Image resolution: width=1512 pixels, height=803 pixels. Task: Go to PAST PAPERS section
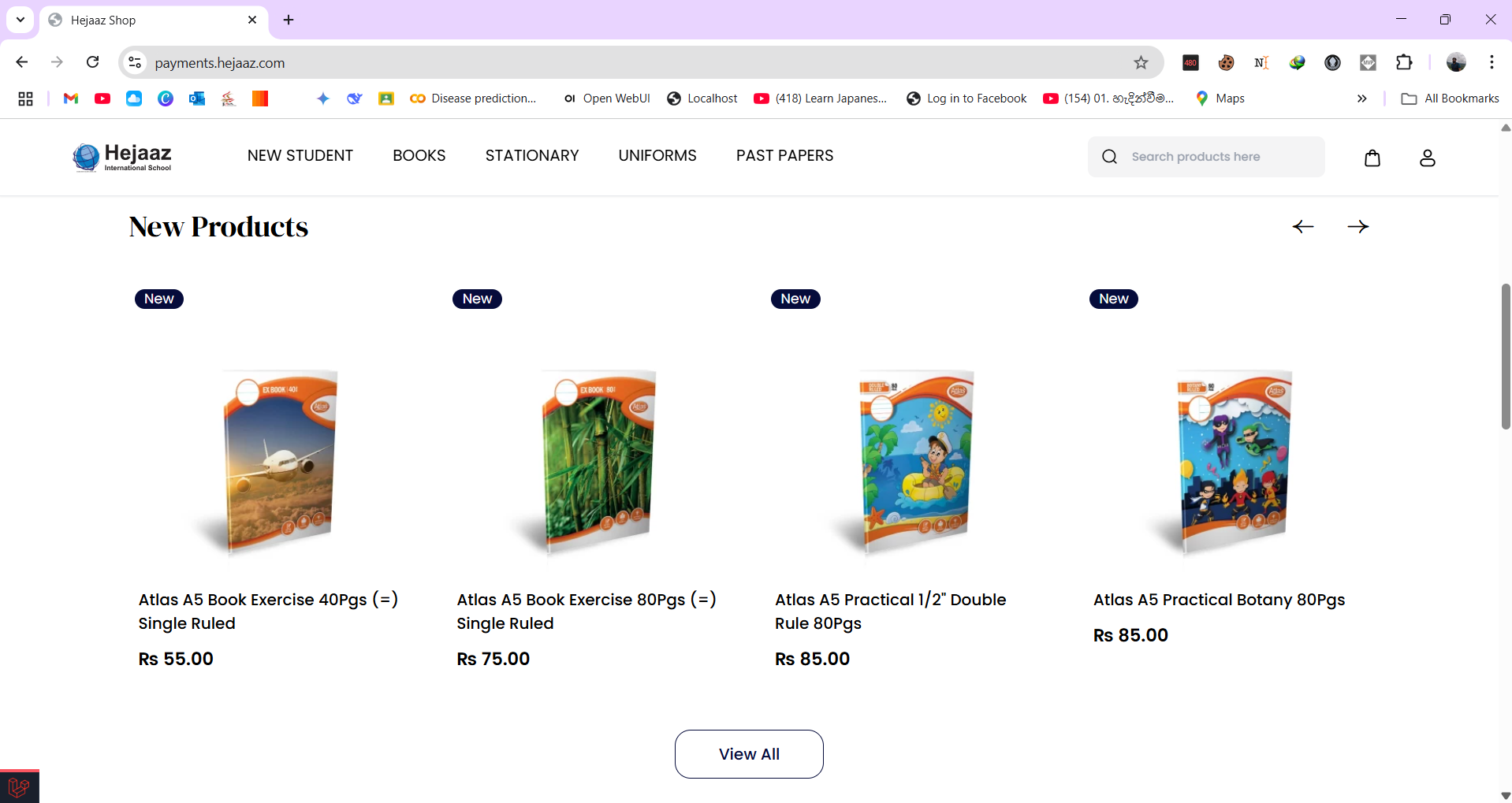[x=784, y=156]
